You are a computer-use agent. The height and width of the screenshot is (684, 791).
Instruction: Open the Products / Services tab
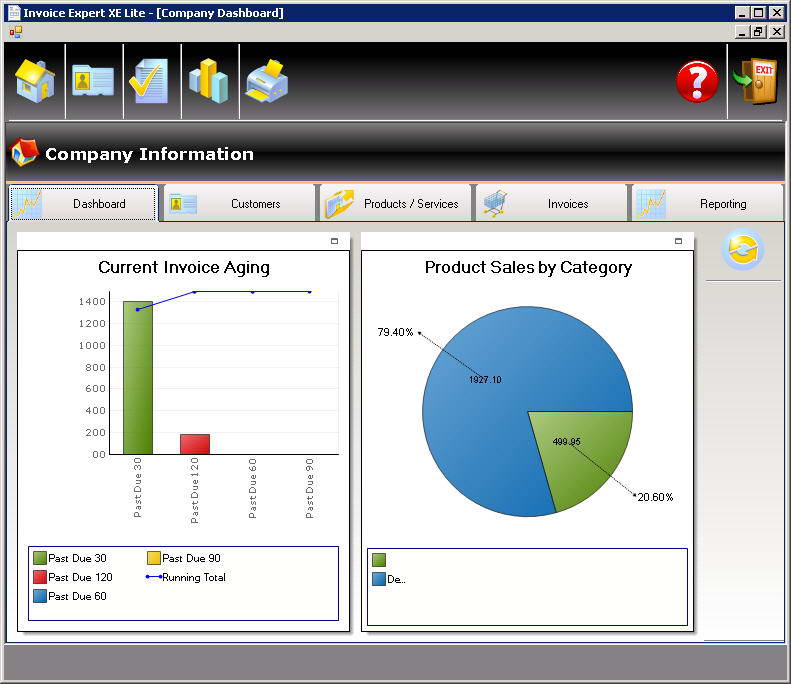395,204
